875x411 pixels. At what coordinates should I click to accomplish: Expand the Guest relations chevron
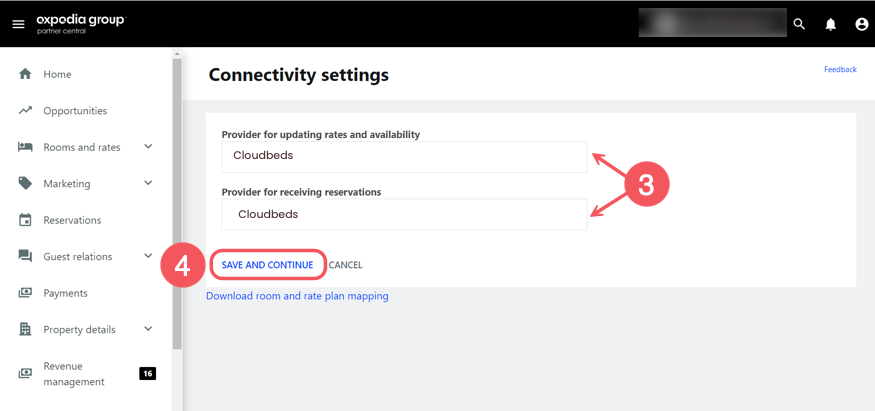click(x=148, y=257)
